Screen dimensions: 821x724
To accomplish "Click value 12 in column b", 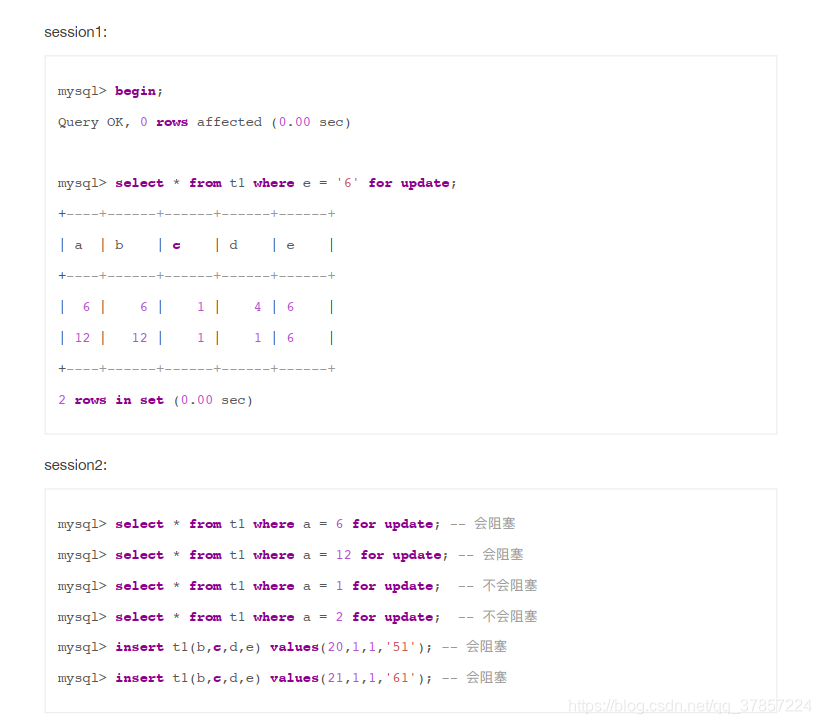I will (140, 338).
